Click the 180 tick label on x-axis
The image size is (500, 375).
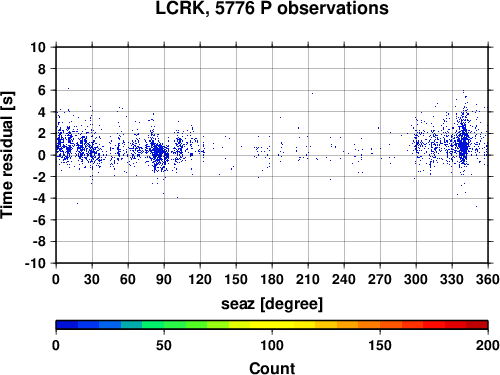(x=272, y=279)
